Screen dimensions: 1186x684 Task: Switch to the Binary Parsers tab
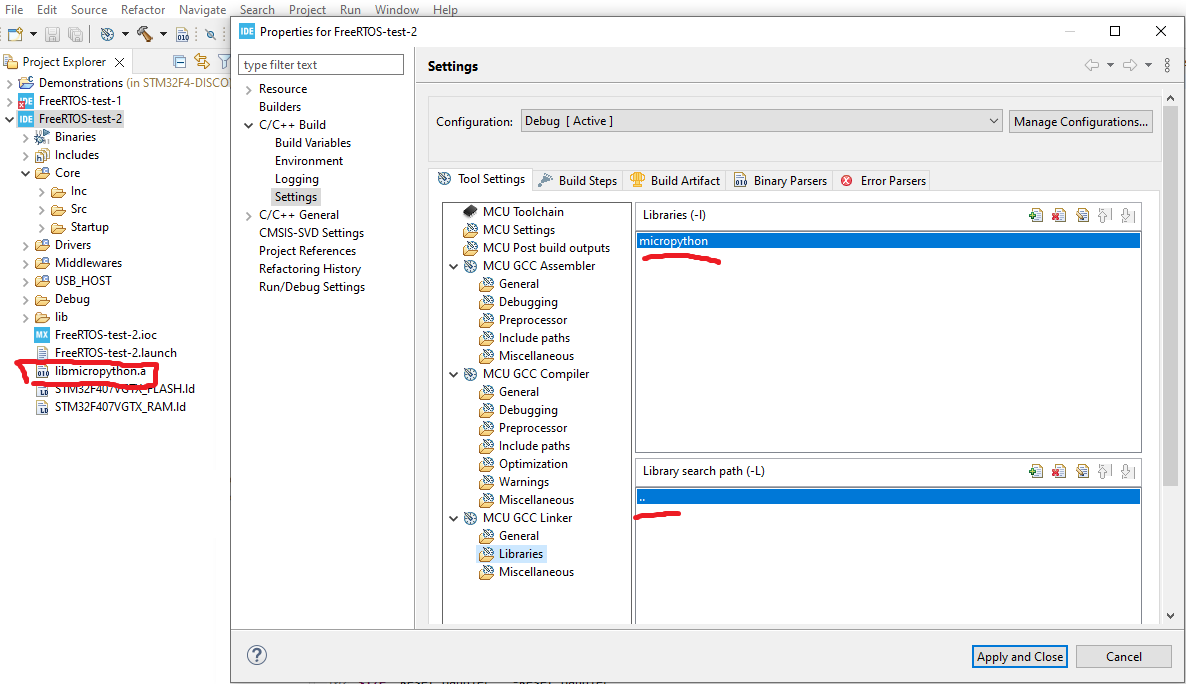click(780, 180)
